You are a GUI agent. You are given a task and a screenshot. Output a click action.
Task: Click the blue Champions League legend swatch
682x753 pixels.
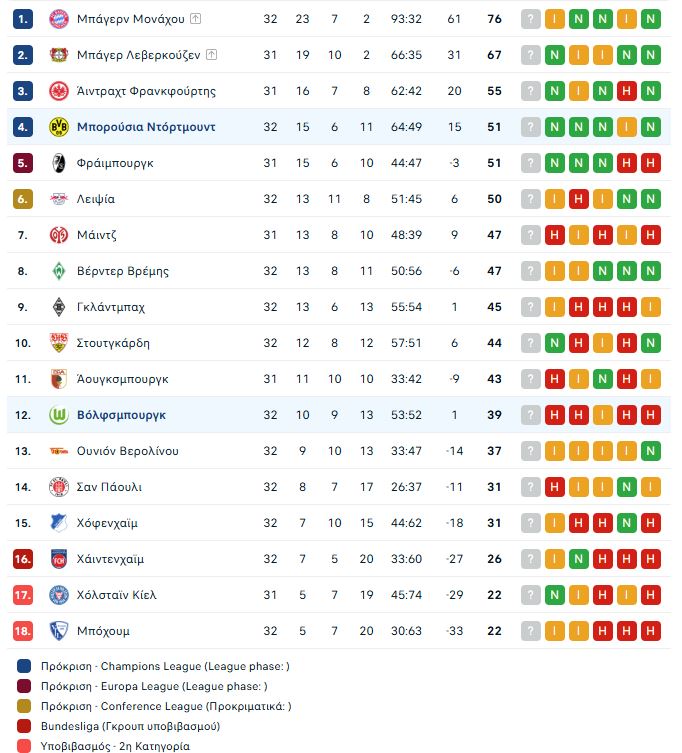(24, 666)
